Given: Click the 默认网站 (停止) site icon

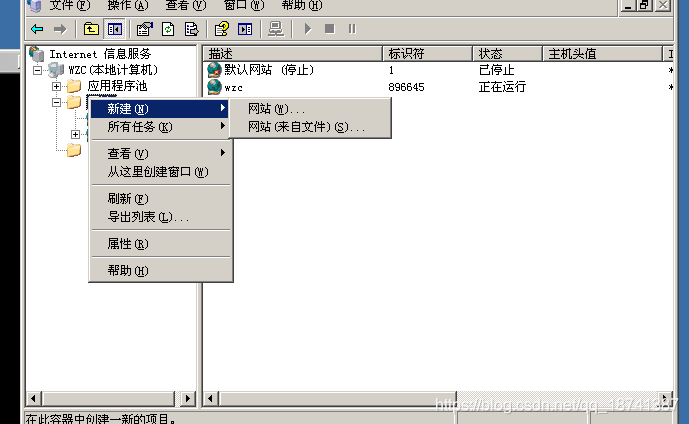Looking at the screenshot, I should [x=214, y=70].
